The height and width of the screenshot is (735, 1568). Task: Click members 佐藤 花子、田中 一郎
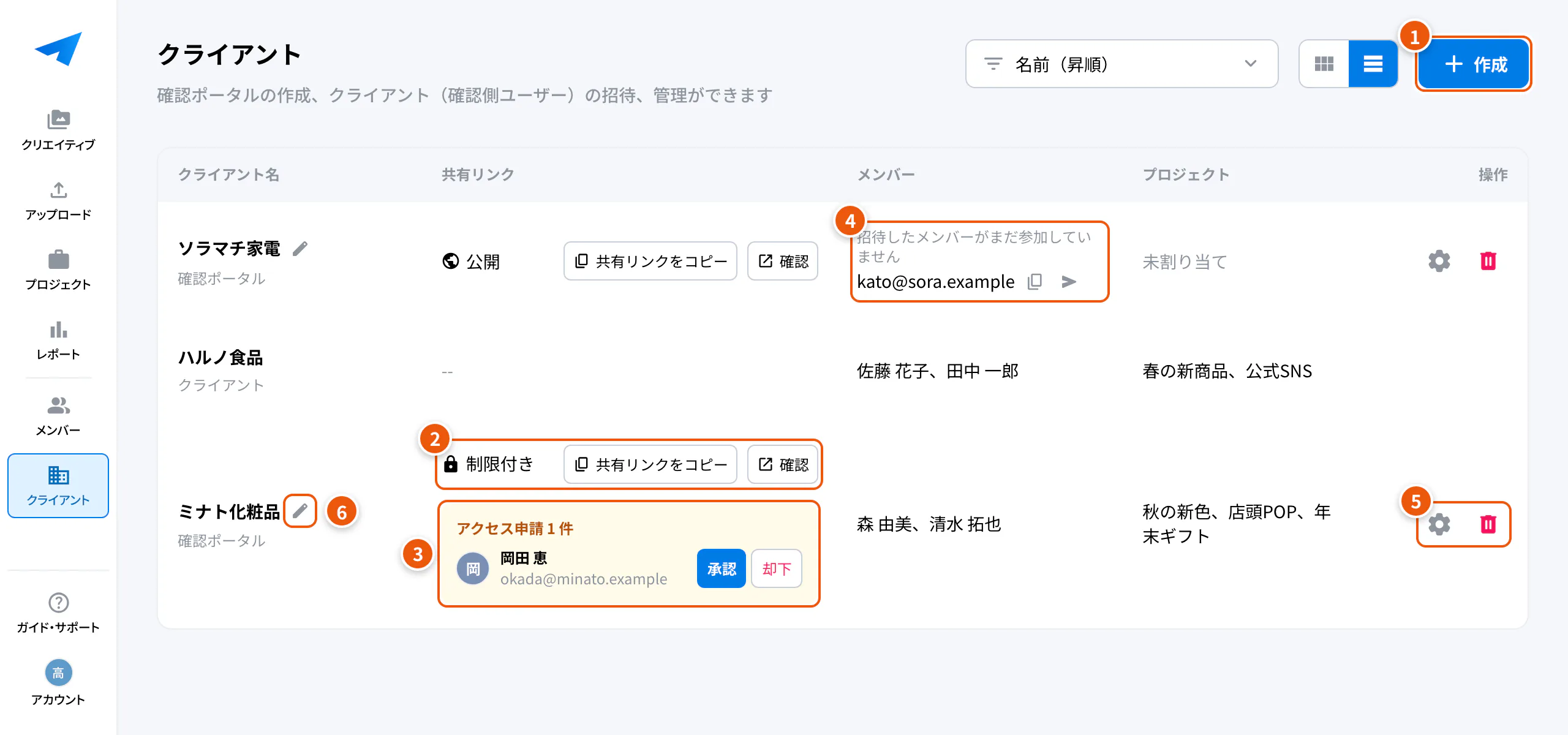point(937,371)
